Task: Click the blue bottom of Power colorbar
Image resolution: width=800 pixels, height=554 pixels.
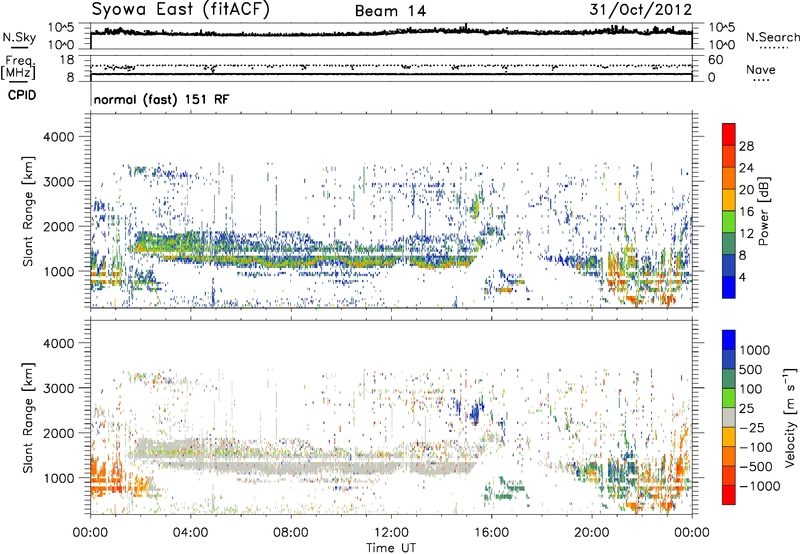Action: click(729, 287)
